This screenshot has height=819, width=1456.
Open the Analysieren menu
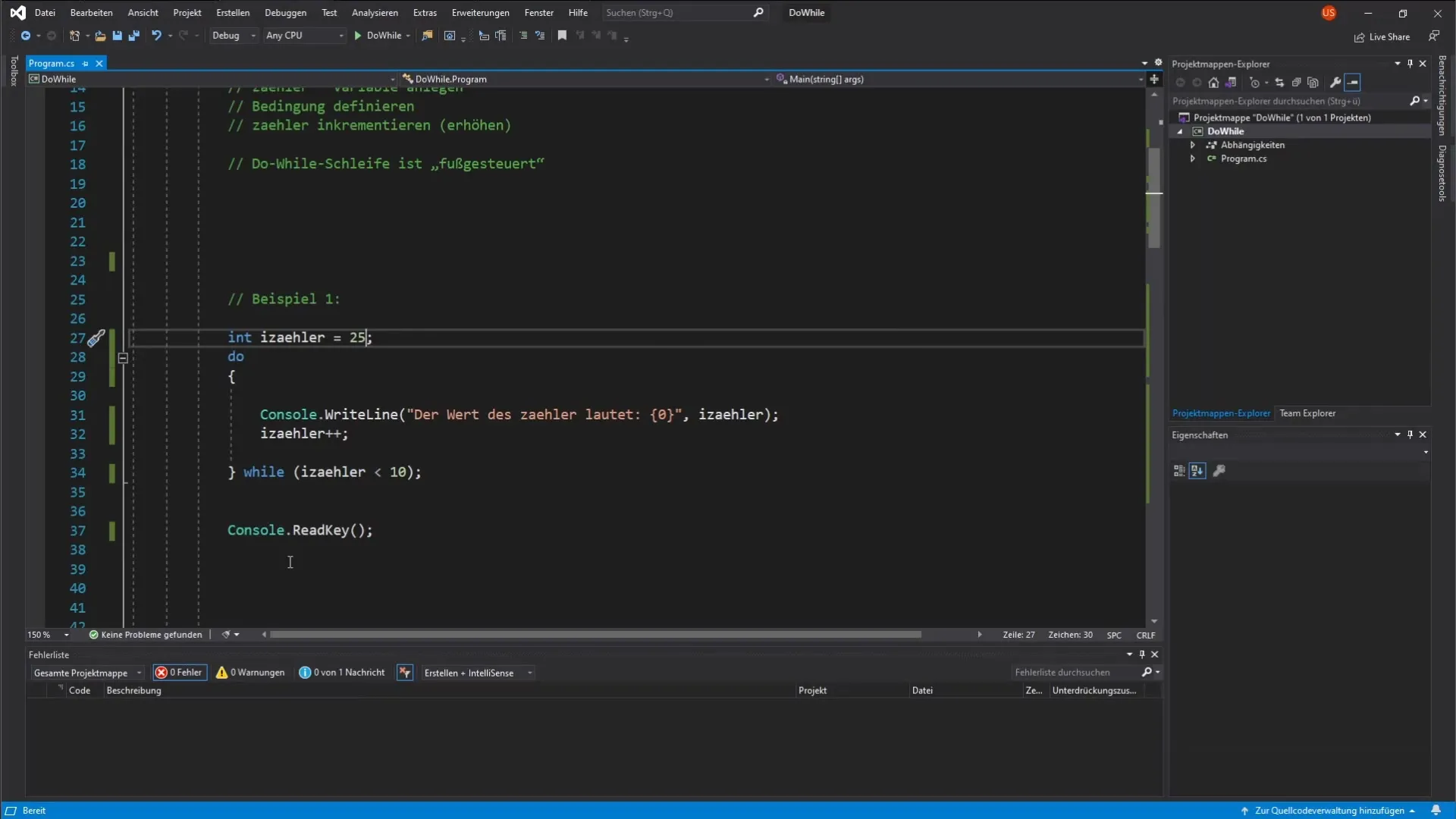click(x=375, y=13)
